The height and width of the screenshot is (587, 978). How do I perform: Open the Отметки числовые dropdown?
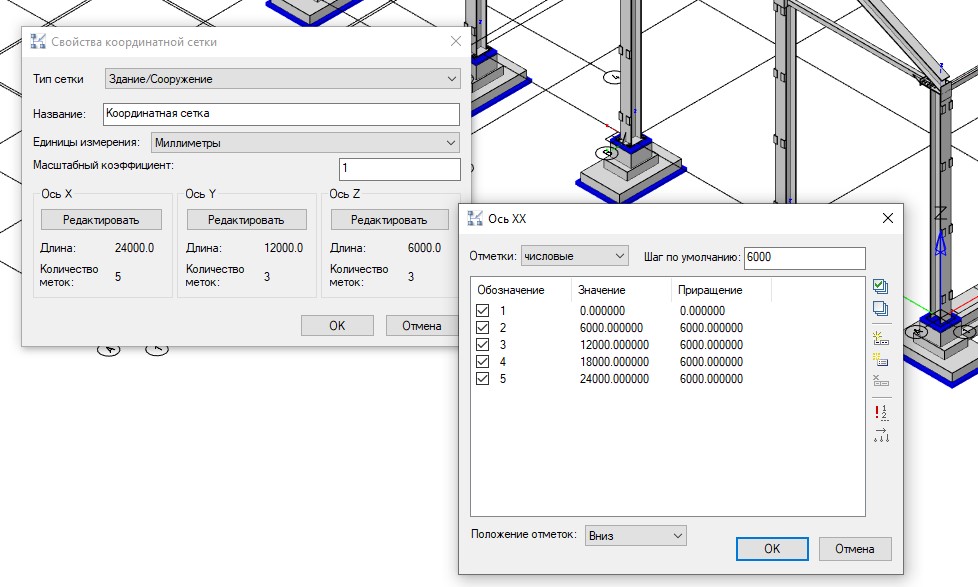click(x=574, y=256)
